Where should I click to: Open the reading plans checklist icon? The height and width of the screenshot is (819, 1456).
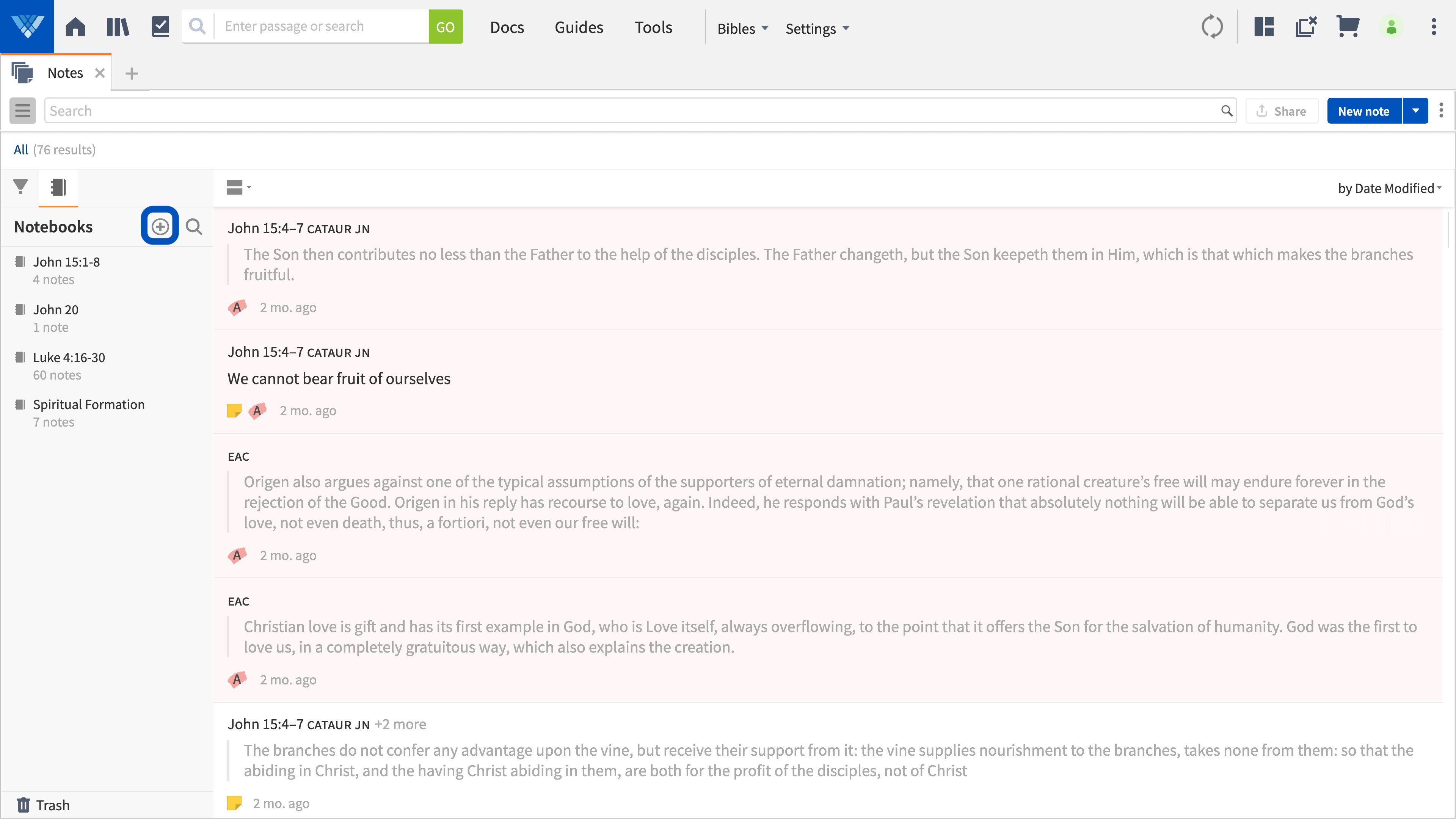point(160,27)
